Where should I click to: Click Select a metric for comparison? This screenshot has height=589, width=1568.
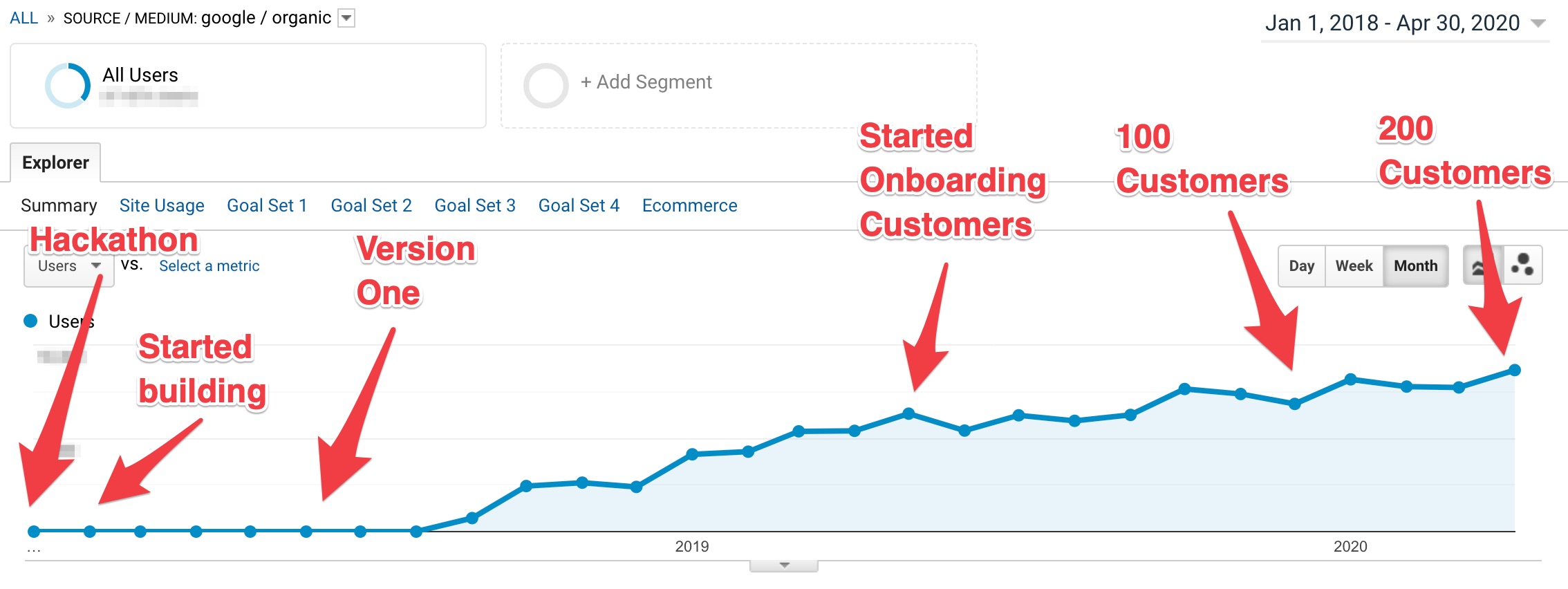[x=209, y=265]
